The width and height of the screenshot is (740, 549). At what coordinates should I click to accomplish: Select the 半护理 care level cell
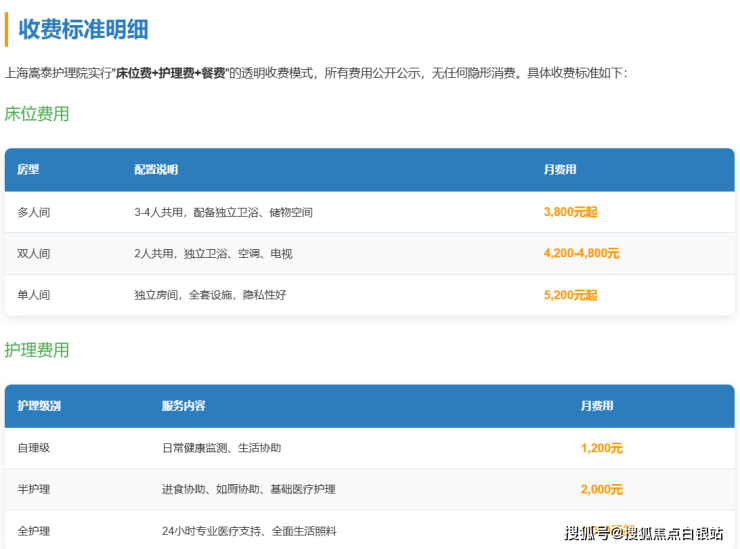33,489
